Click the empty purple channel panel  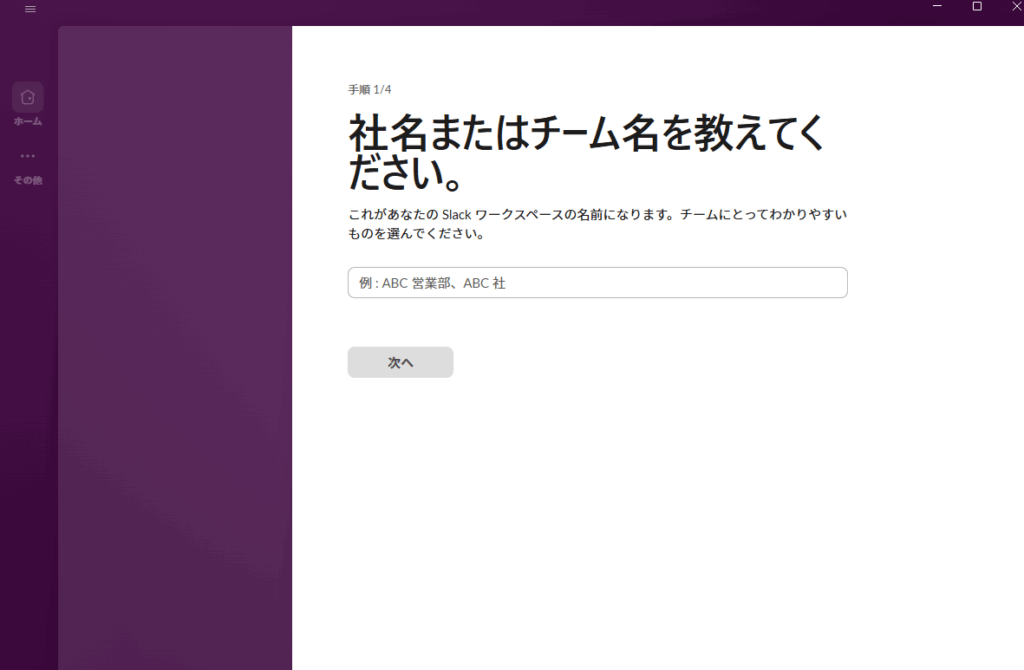[x=175, y=350]
